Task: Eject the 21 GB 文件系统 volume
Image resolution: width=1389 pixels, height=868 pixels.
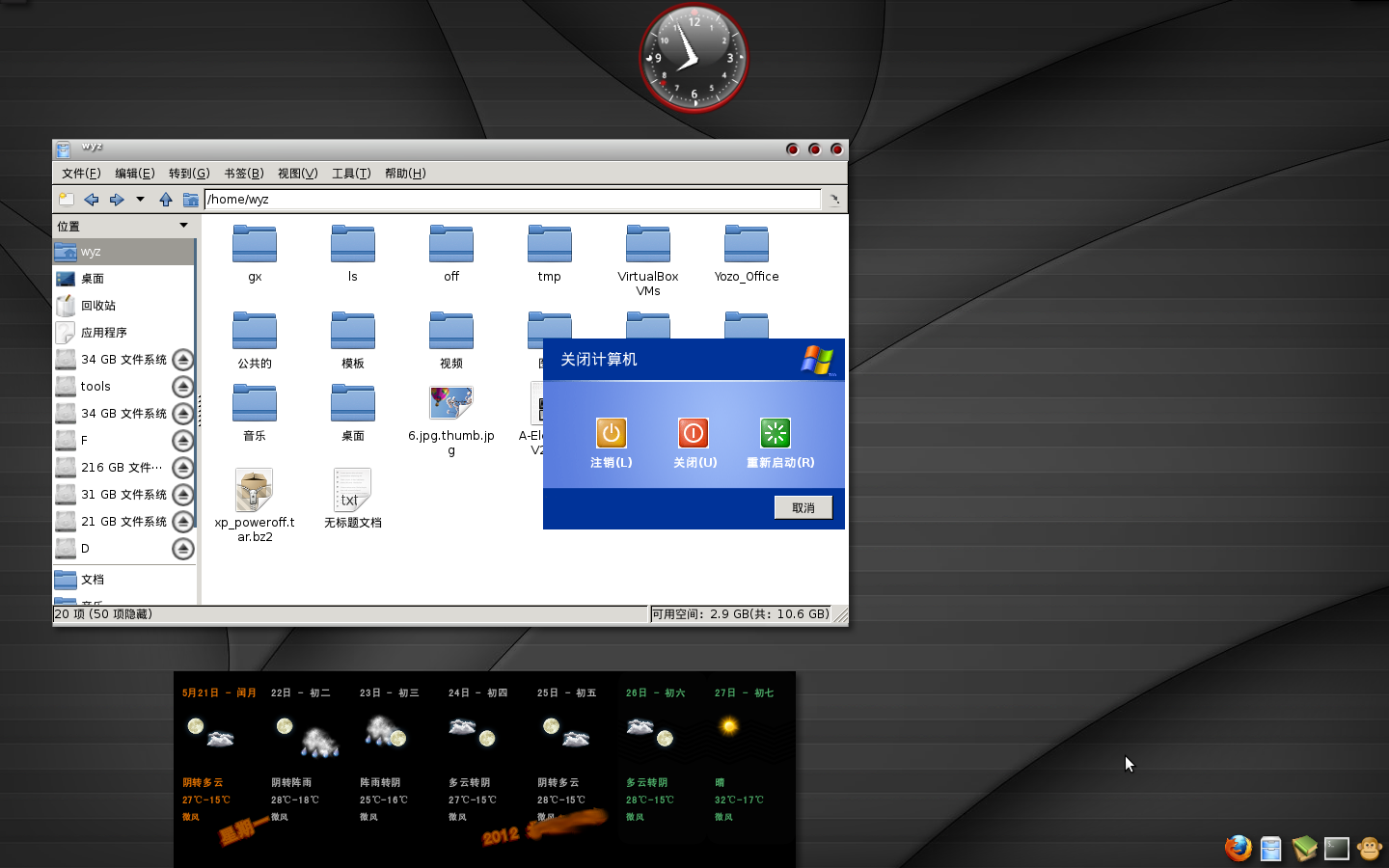Action: tap(183, 522)
